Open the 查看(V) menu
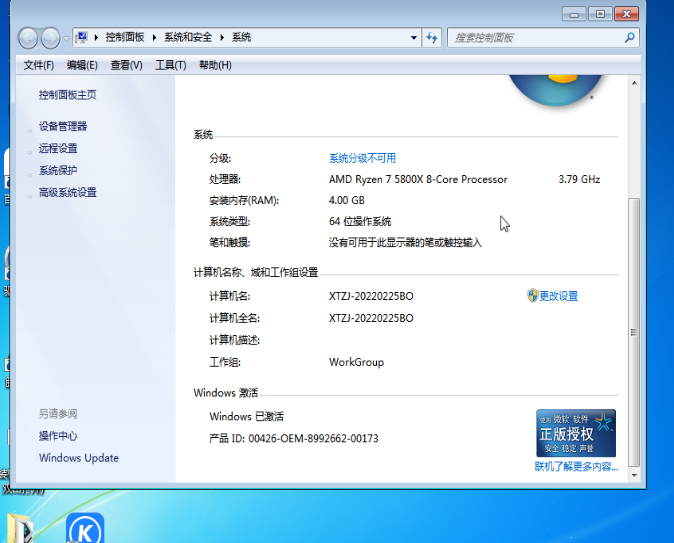The width and height of the screenshot is (674, 543). pos(126,65)
